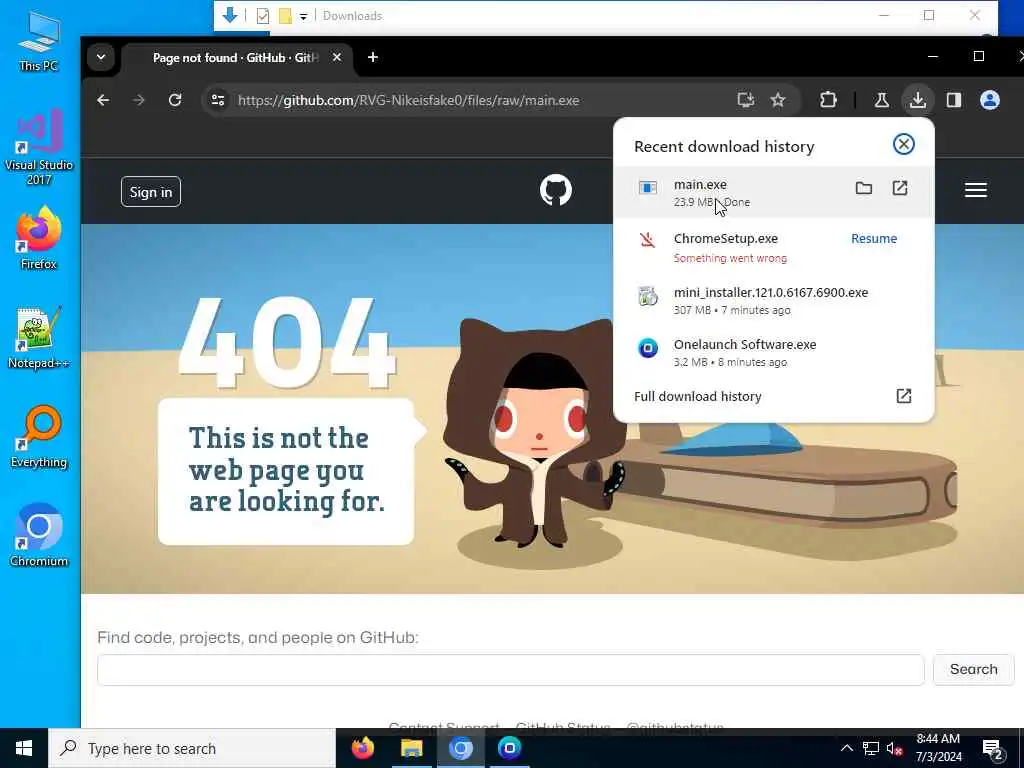Reload the GitHub page
1024x768 pixels.
pyautogui.click(x=174, y=100)
